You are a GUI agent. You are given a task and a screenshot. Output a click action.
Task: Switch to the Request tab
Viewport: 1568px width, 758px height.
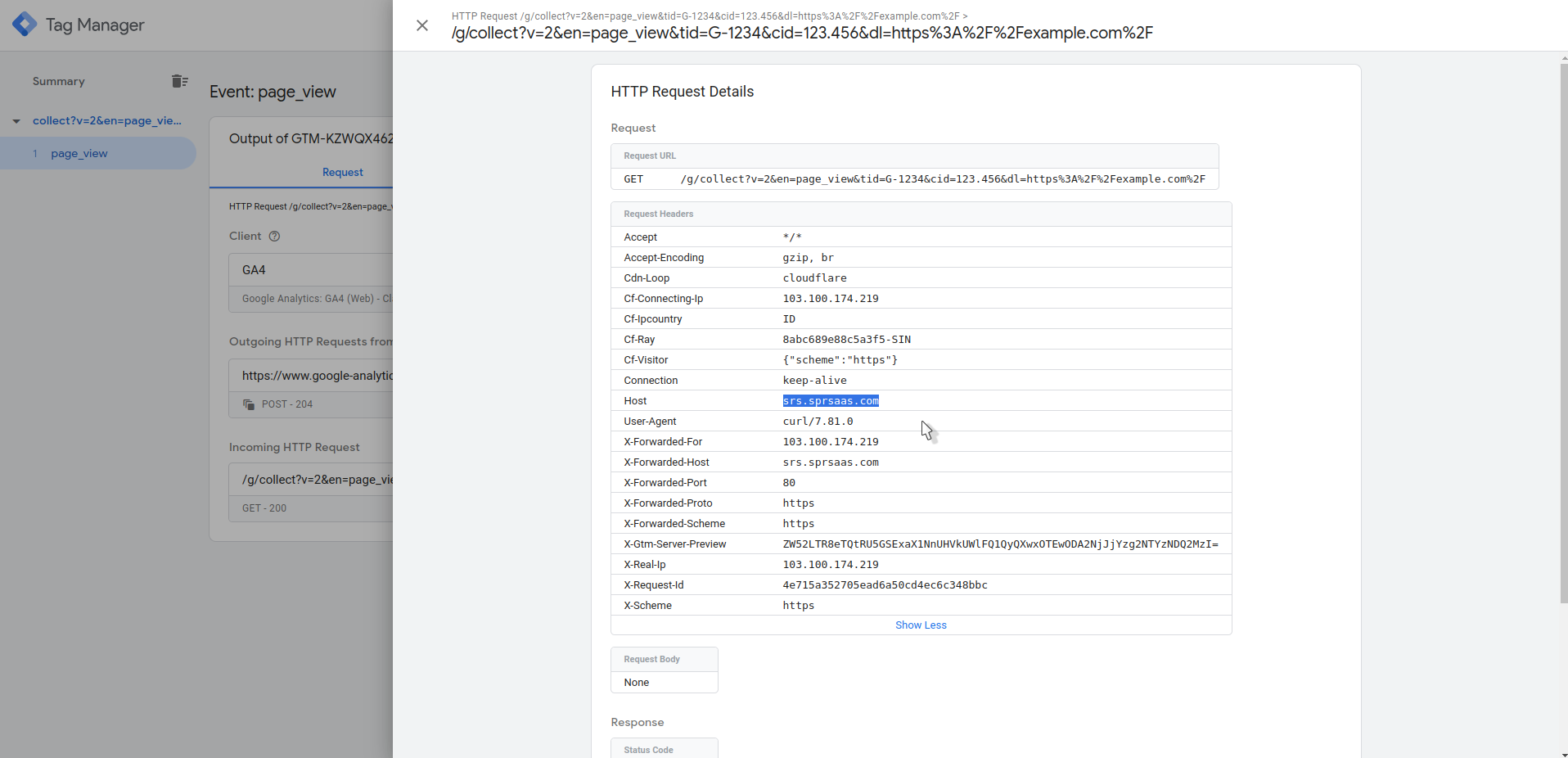pyautogui.click(x=343, y=172)
